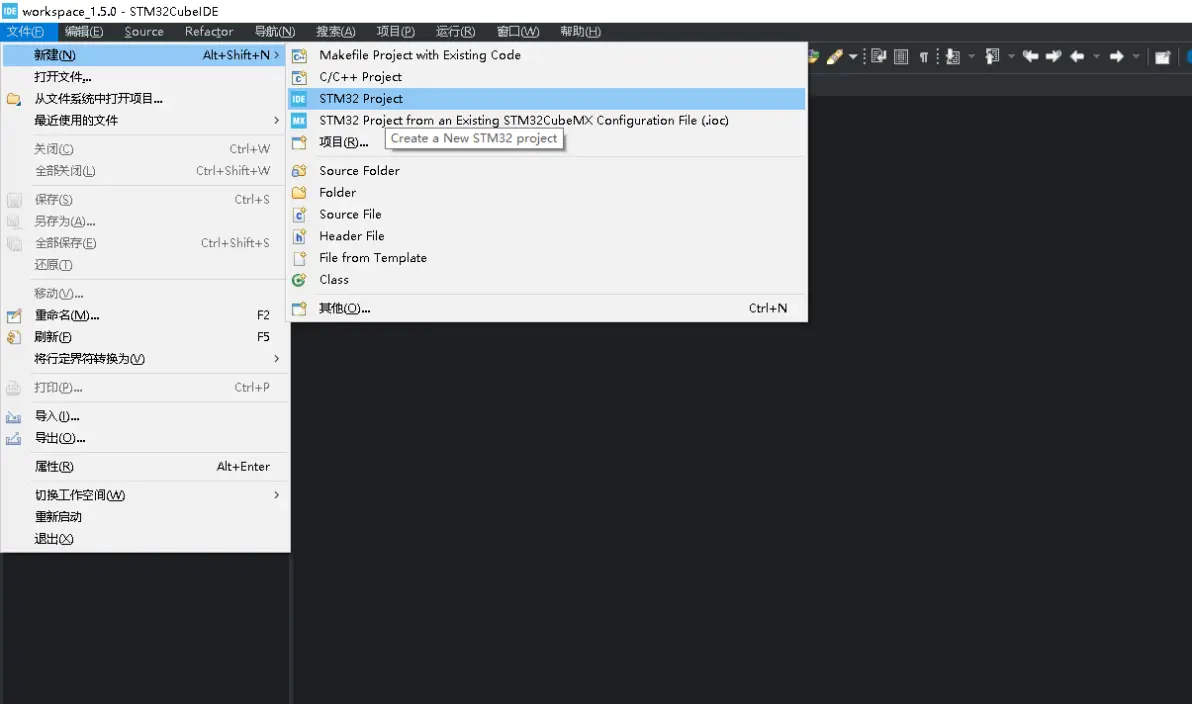Image resolution: width=1192 pixels, height=704 pixels.
Task: Open the Source menu
Action: (144, 31)
